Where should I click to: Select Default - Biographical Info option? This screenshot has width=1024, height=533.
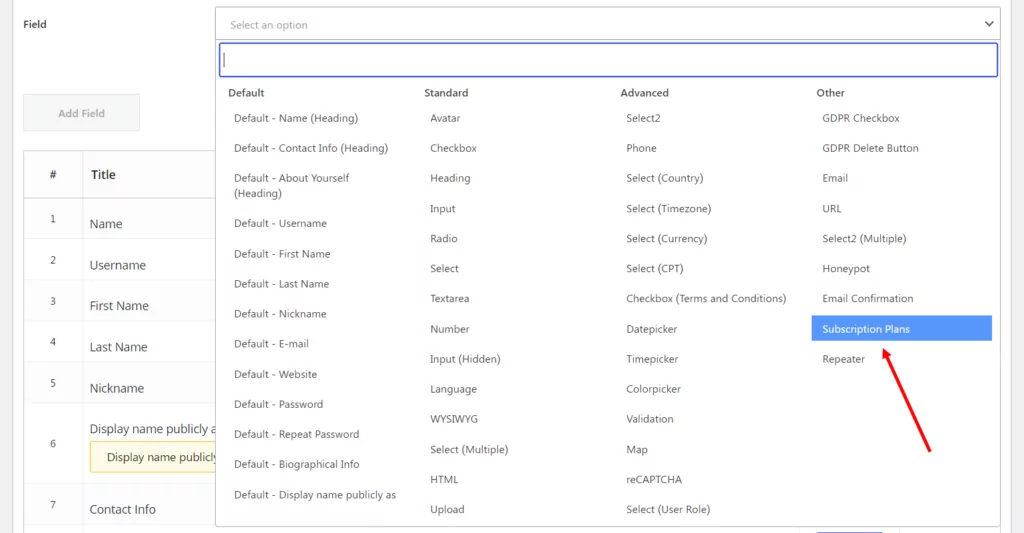(296, 464)
